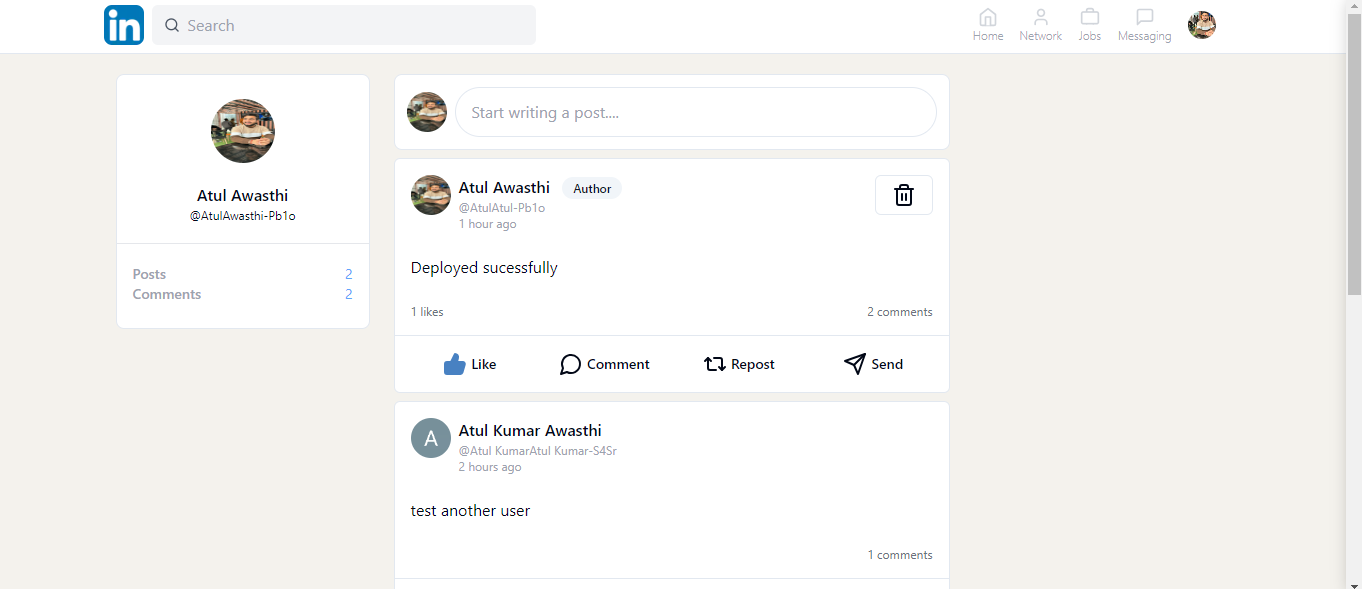
Task: Repost the 'Deployed sucessfully' post
Action: point(739,364)
